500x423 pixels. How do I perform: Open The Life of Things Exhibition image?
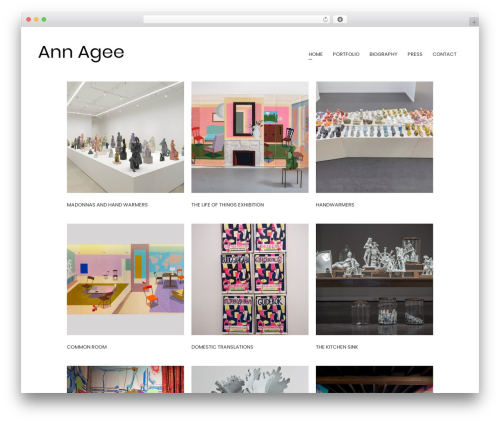250,137
